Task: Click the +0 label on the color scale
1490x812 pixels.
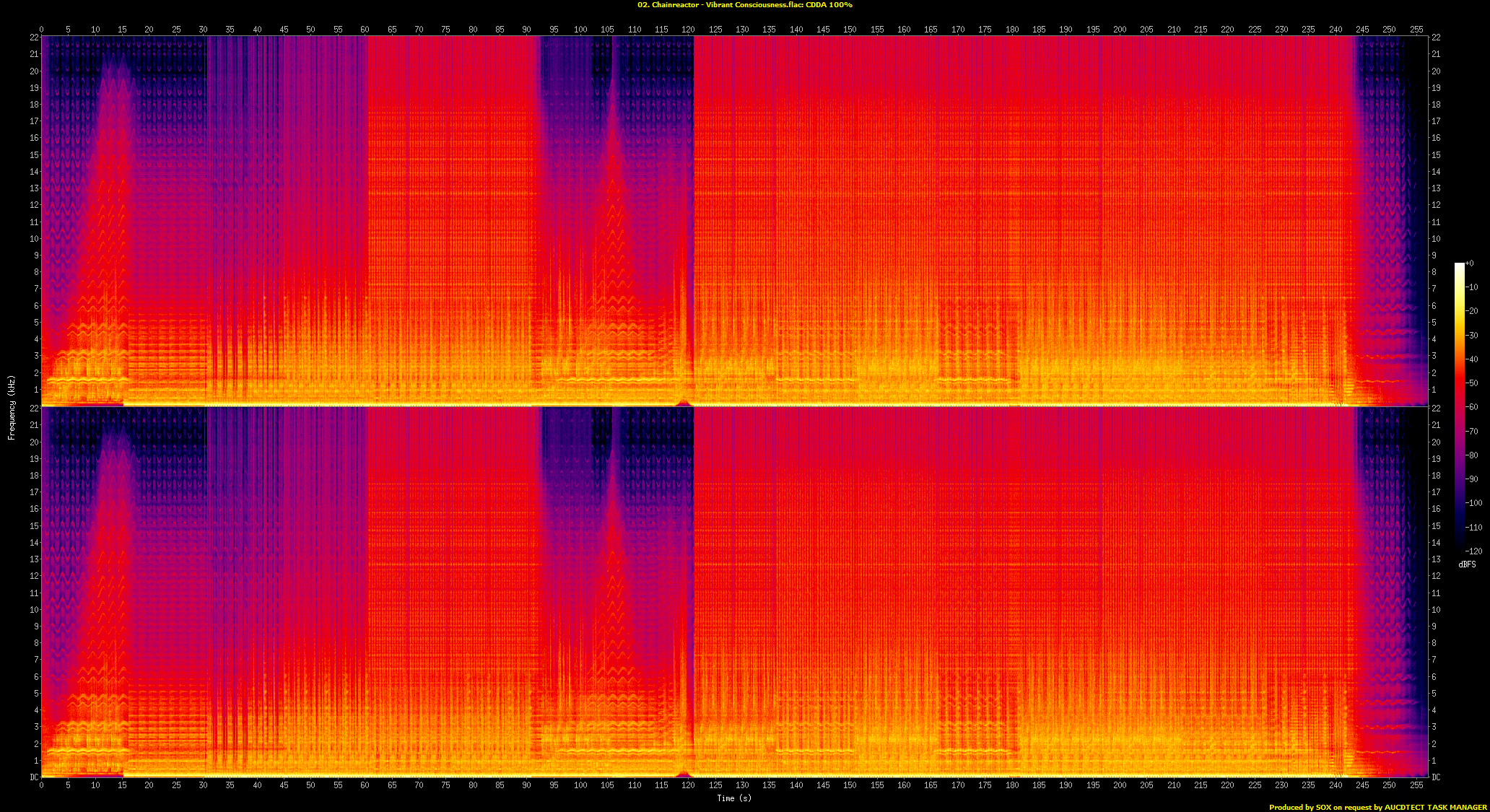Action: tap(1469, 263)
